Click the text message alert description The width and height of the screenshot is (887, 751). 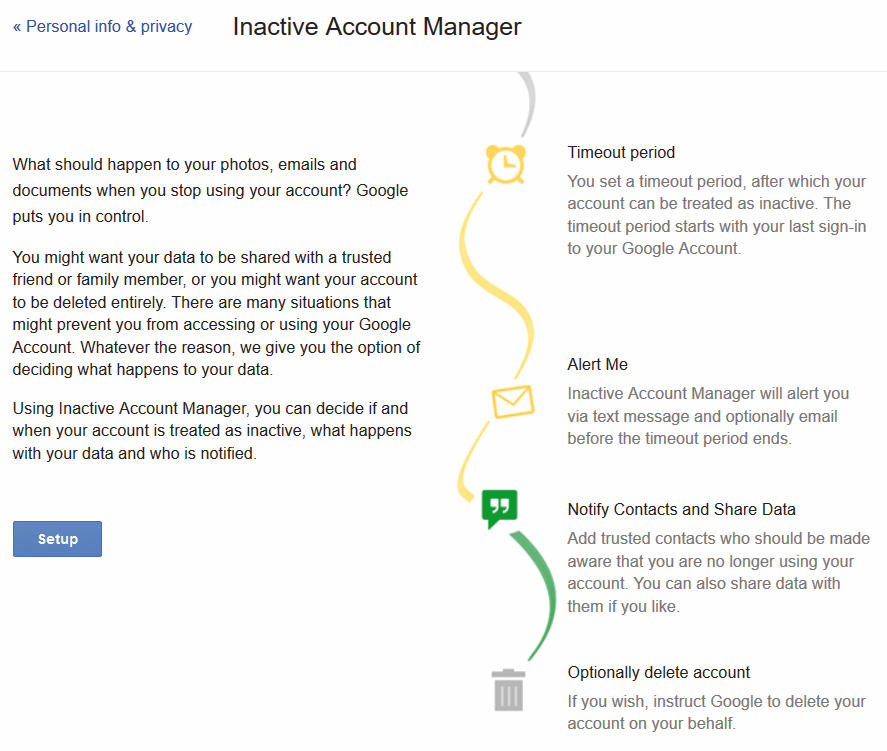click(x=708, y=416)
